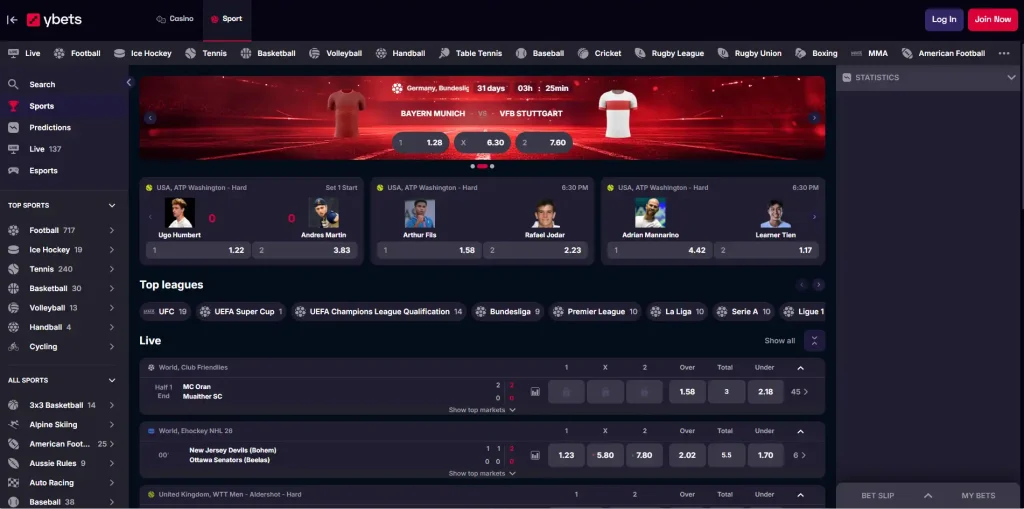This screenshot has height=509, width=1024.
Task: Switch to the Casino tab
Action: (x=175, y=19)
